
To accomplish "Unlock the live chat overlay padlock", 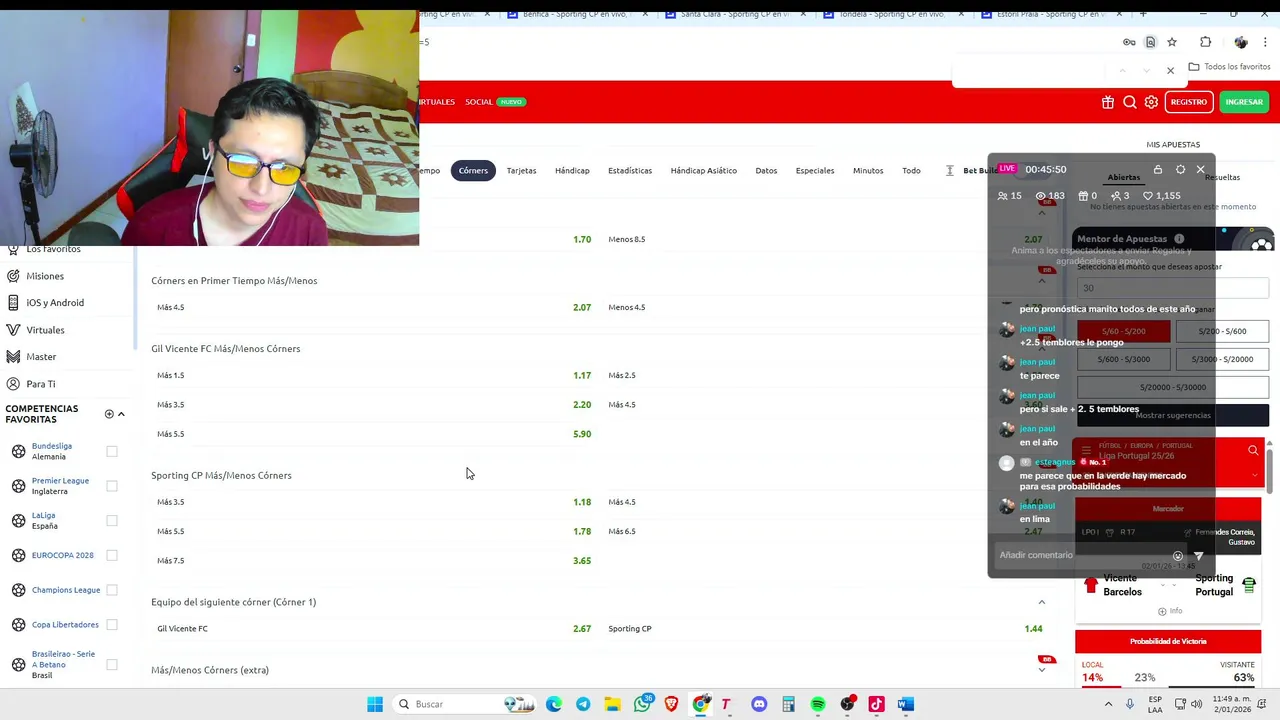I will tap(1158, 170).
